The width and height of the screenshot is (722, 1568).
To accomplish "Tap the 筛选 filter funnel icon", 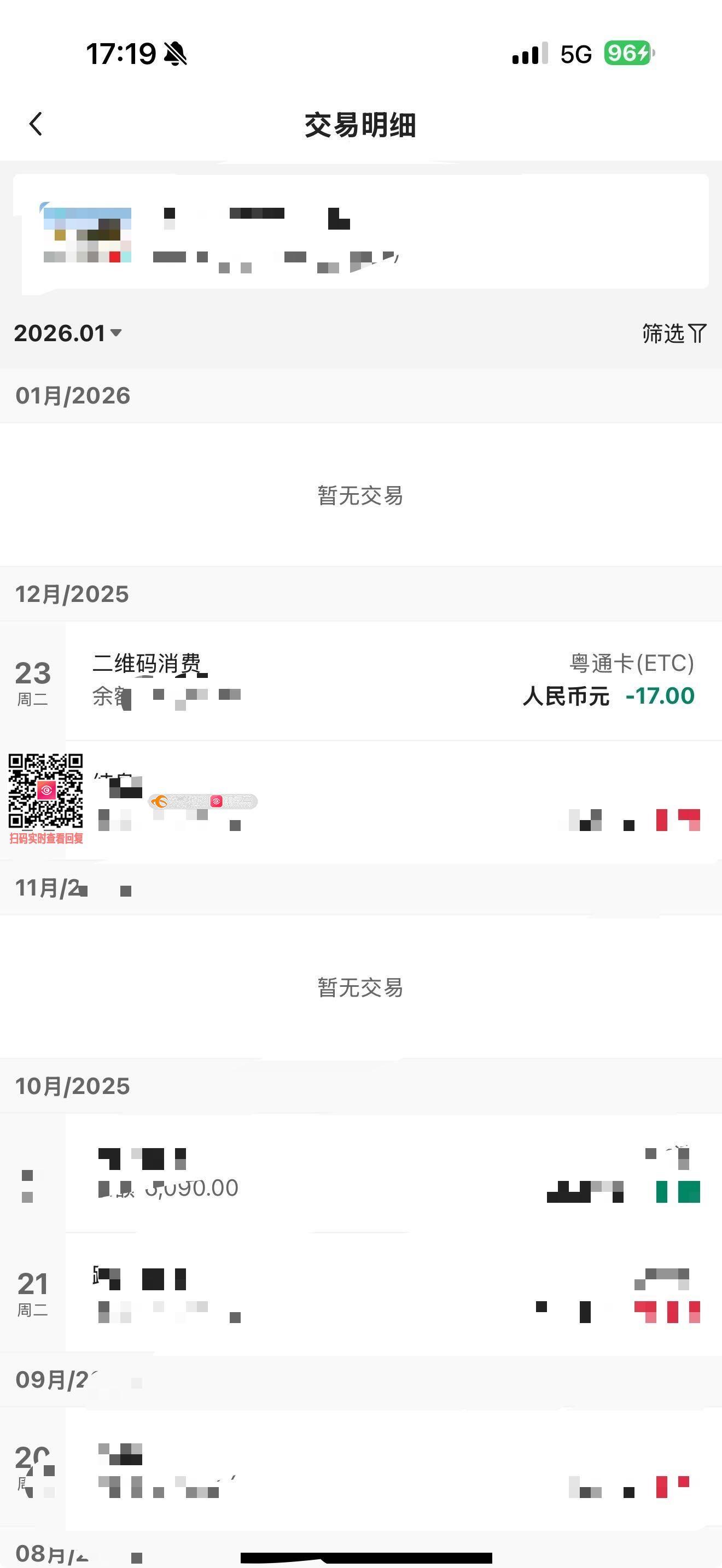I will click(697, 334).
